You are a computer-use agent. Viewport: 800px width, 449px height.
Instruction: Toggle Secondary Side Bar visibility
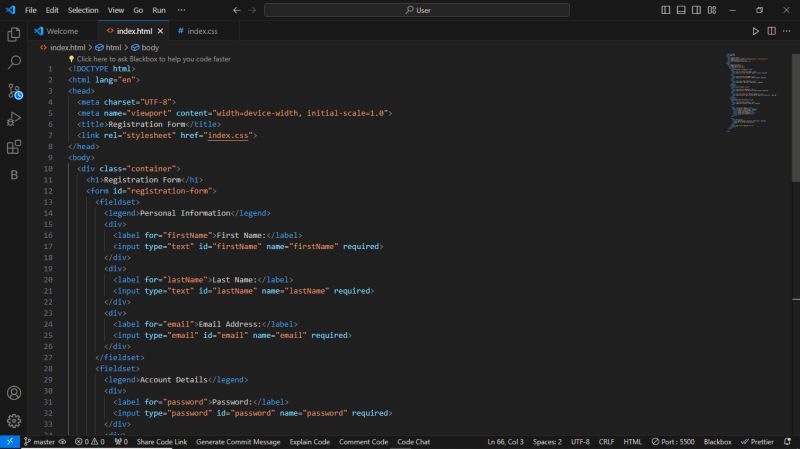coord(696,10)
